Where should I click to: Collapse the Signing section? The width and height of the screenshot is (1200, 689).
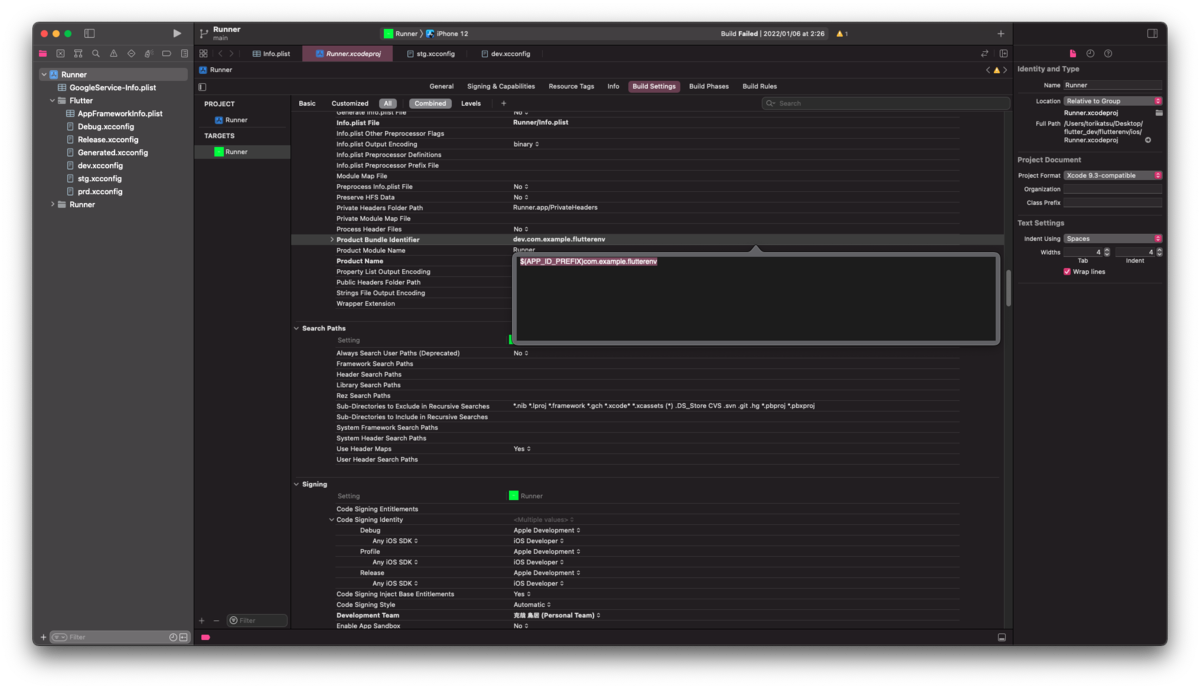click(296, 484)
